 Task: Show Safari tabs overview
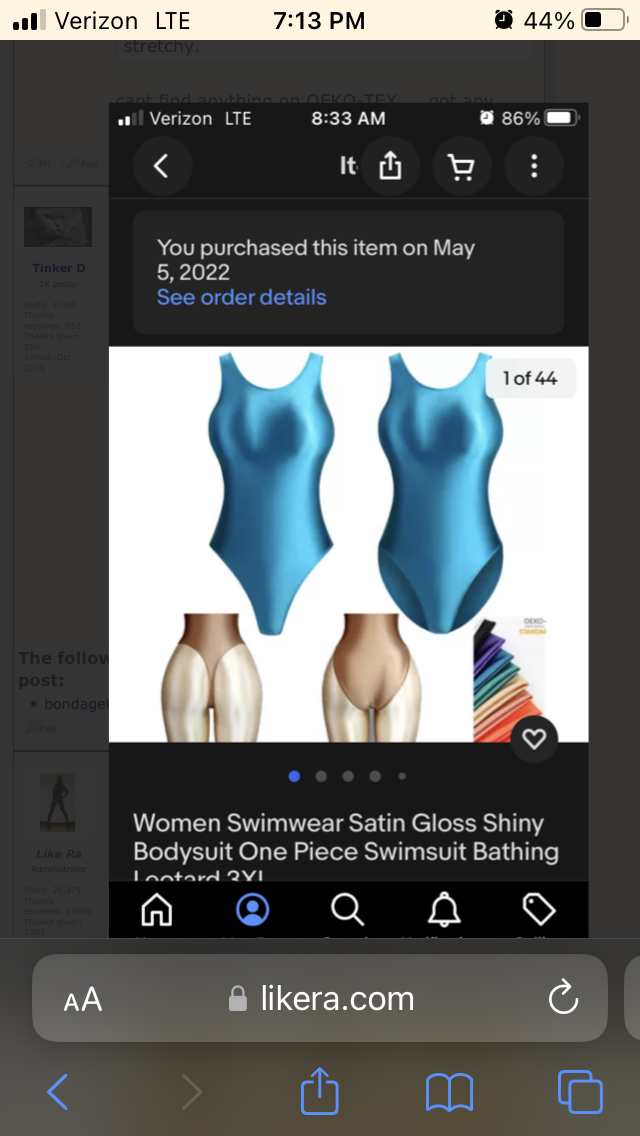[580, 1092]
